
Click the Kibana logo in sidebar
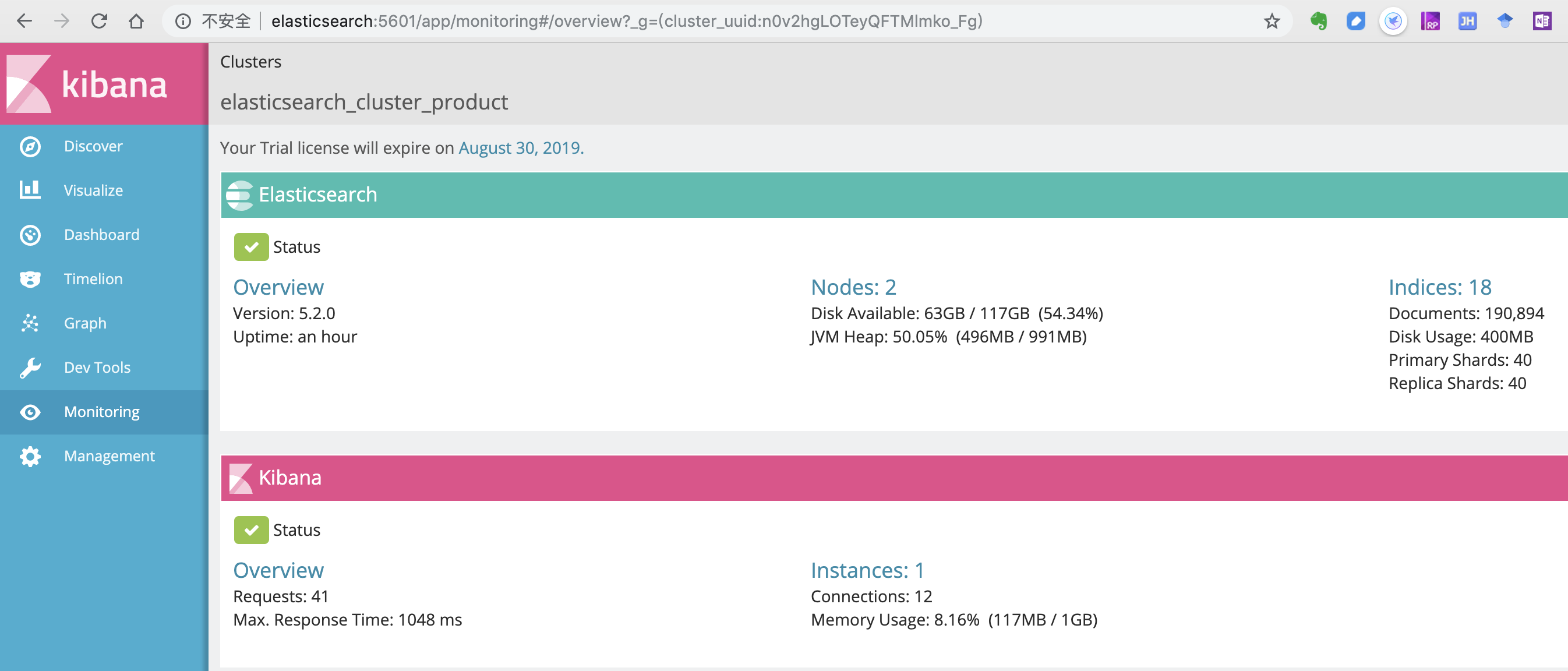[86, 84]
